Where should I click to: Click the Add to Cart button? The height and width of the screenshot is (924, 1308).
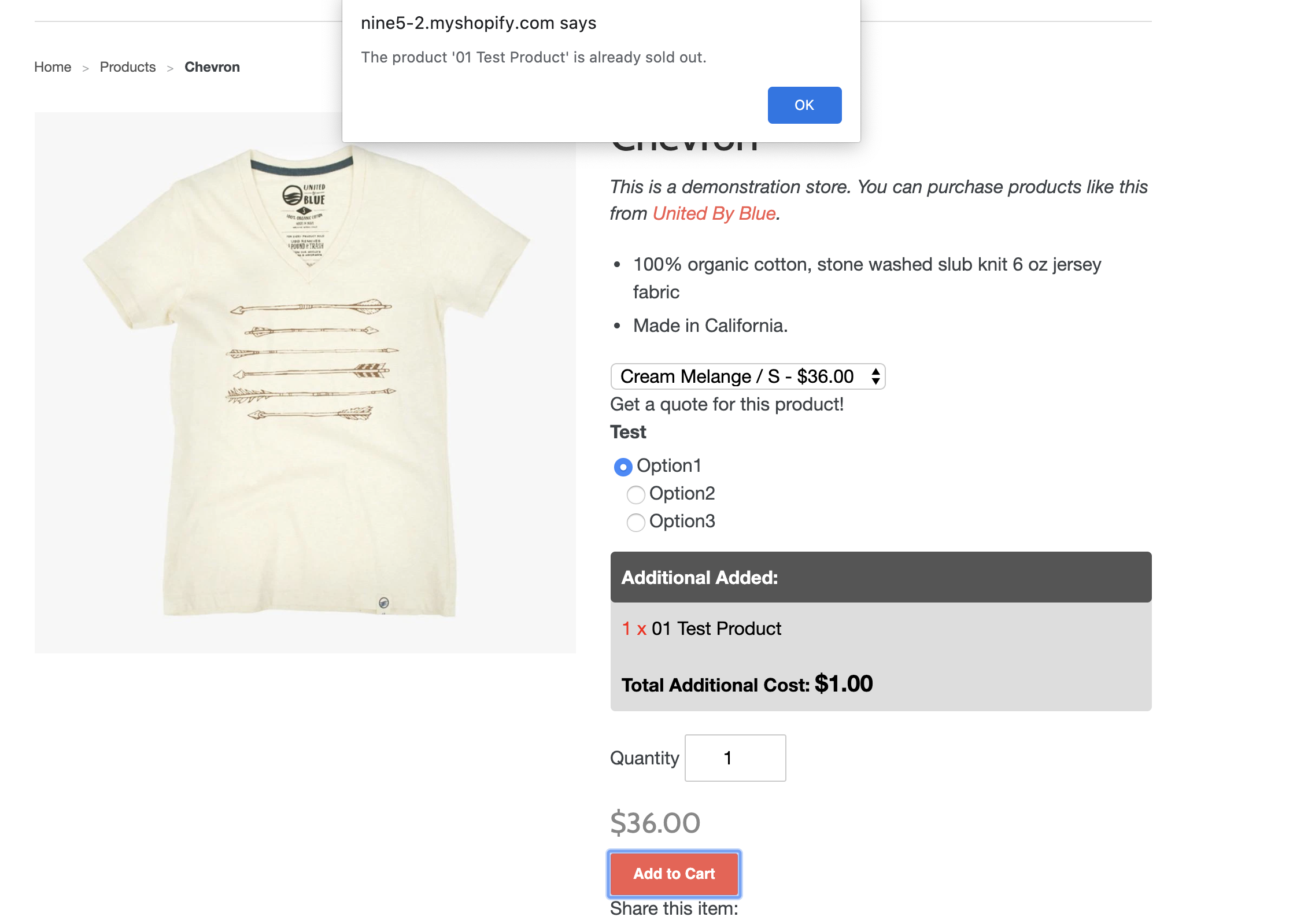point(674,873)
